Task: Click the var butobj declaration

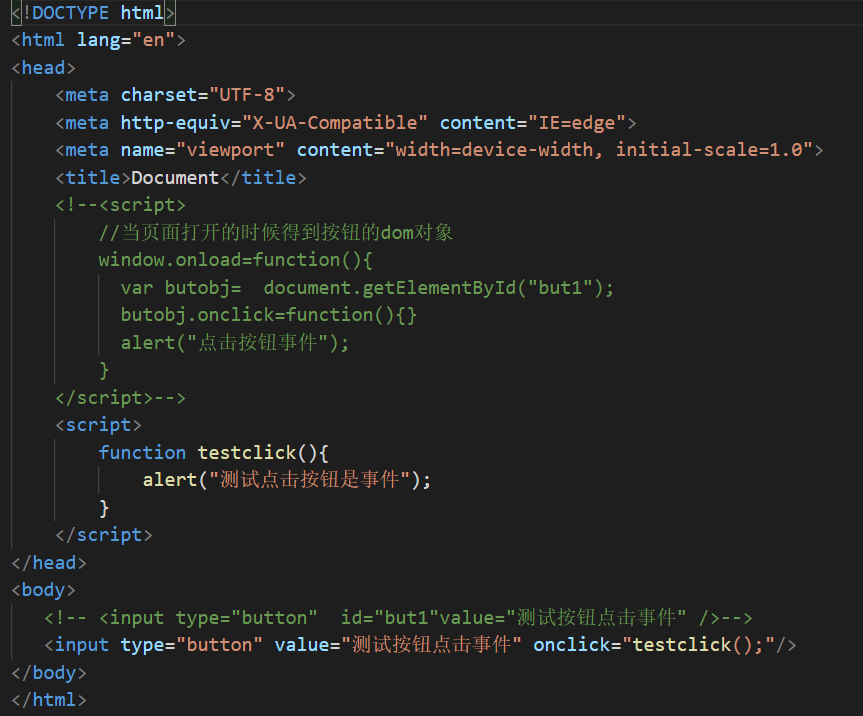Action: point(180,287)
